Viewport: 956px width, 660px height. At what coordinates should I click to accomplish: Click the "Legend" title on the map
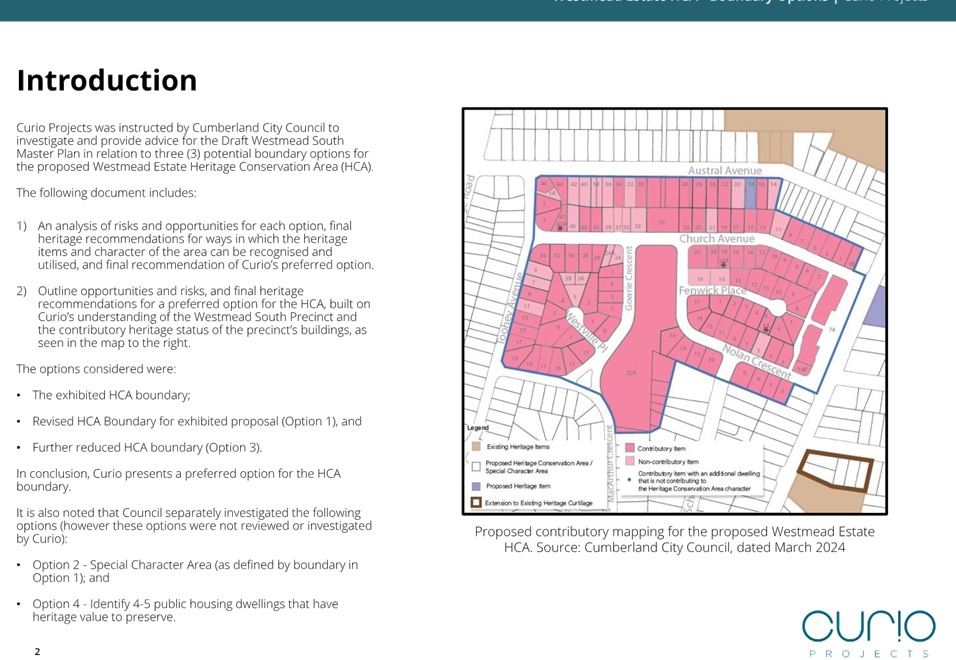pyautogui.click(x=478, y=428)
